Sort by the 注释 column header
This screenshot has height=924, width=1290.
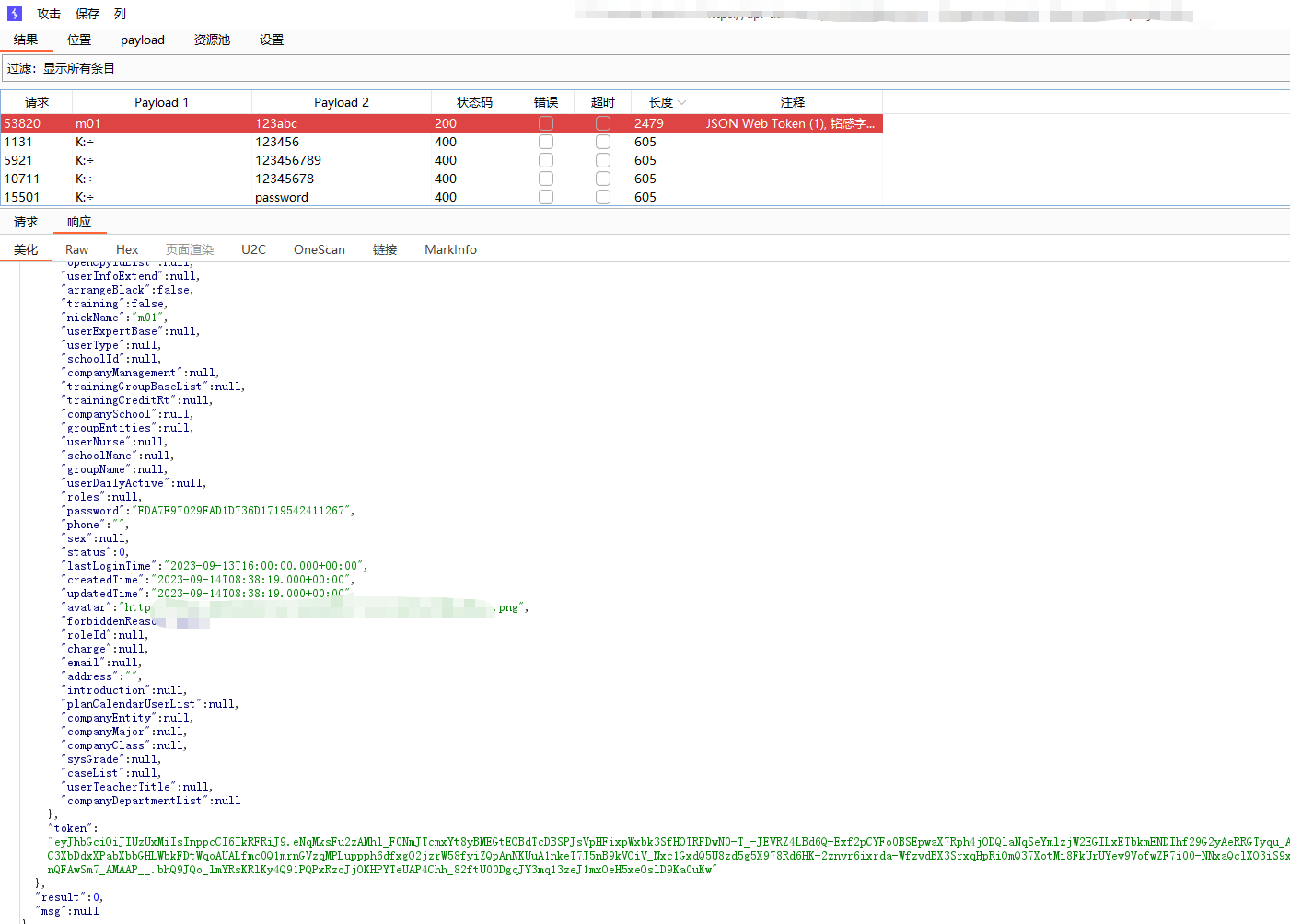793,102
